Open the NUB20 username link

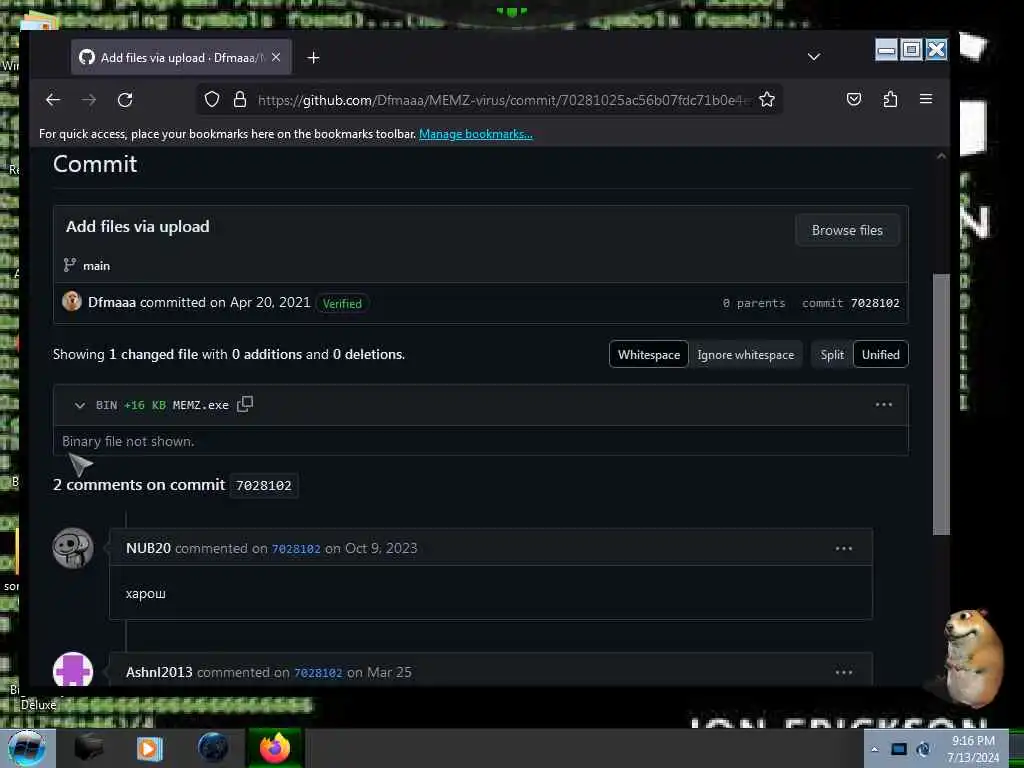148,549
